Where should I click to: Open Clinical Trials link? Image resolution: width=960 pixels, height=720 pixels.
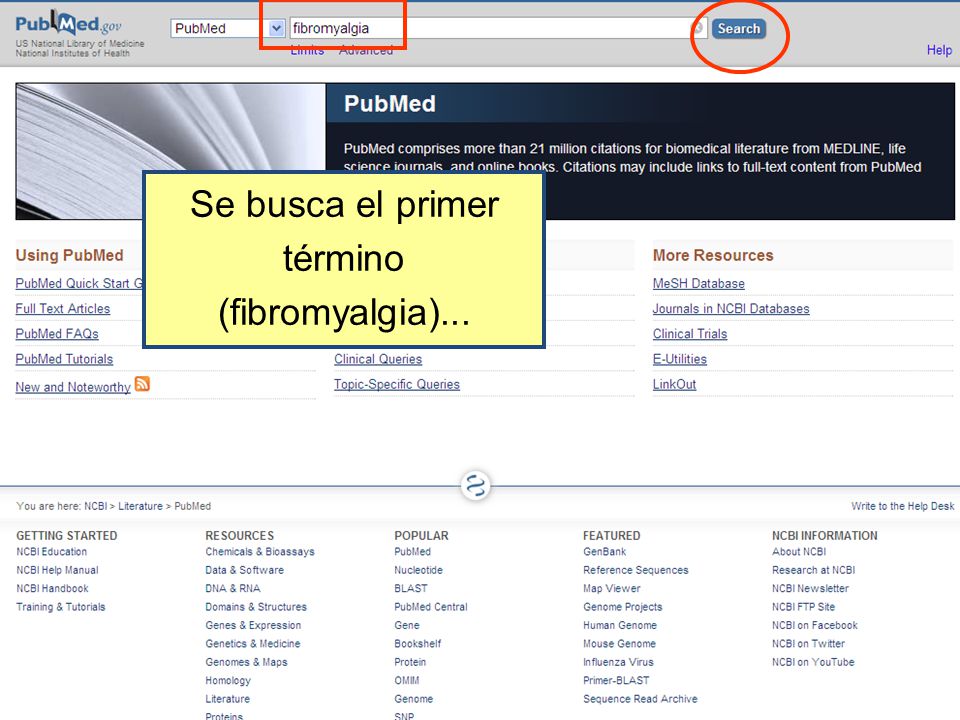click(690, 334)
